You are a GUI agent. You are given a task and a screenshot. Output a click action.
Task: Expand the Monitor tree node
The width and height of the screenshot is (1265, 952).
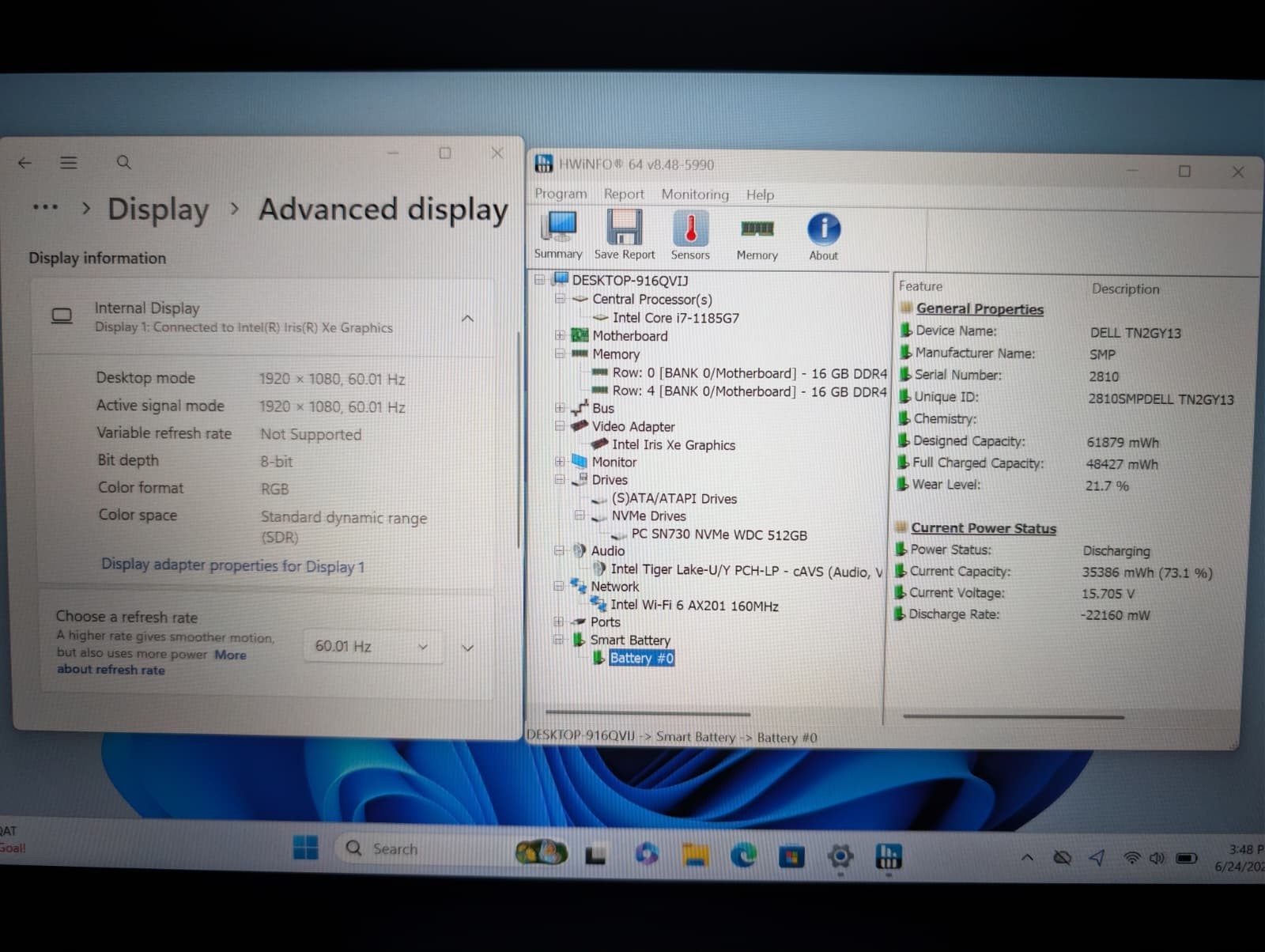[561, 462]
